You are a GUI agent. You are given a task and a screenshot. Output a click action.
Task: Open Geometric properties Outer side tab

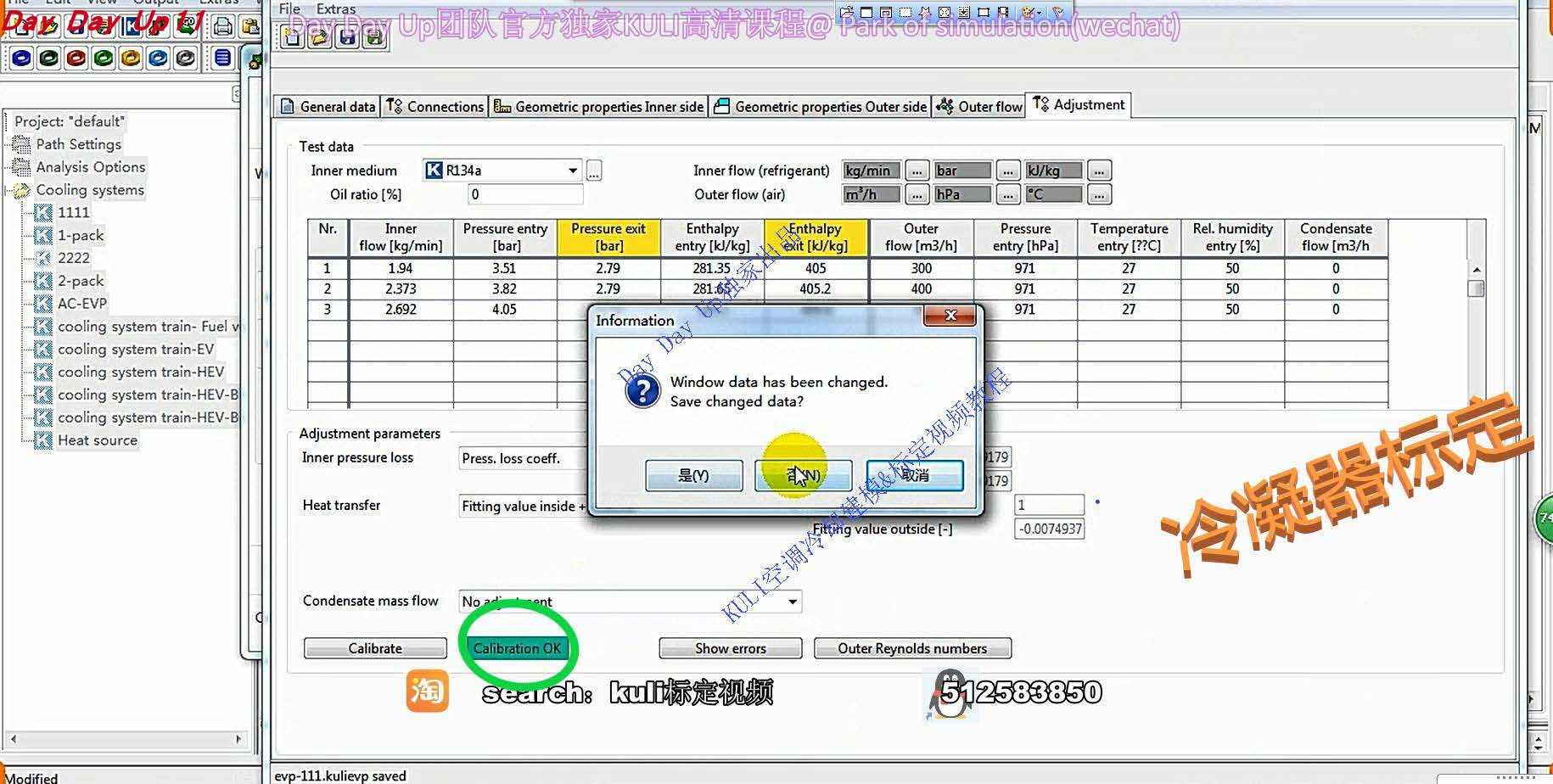[x=821, y=107]
